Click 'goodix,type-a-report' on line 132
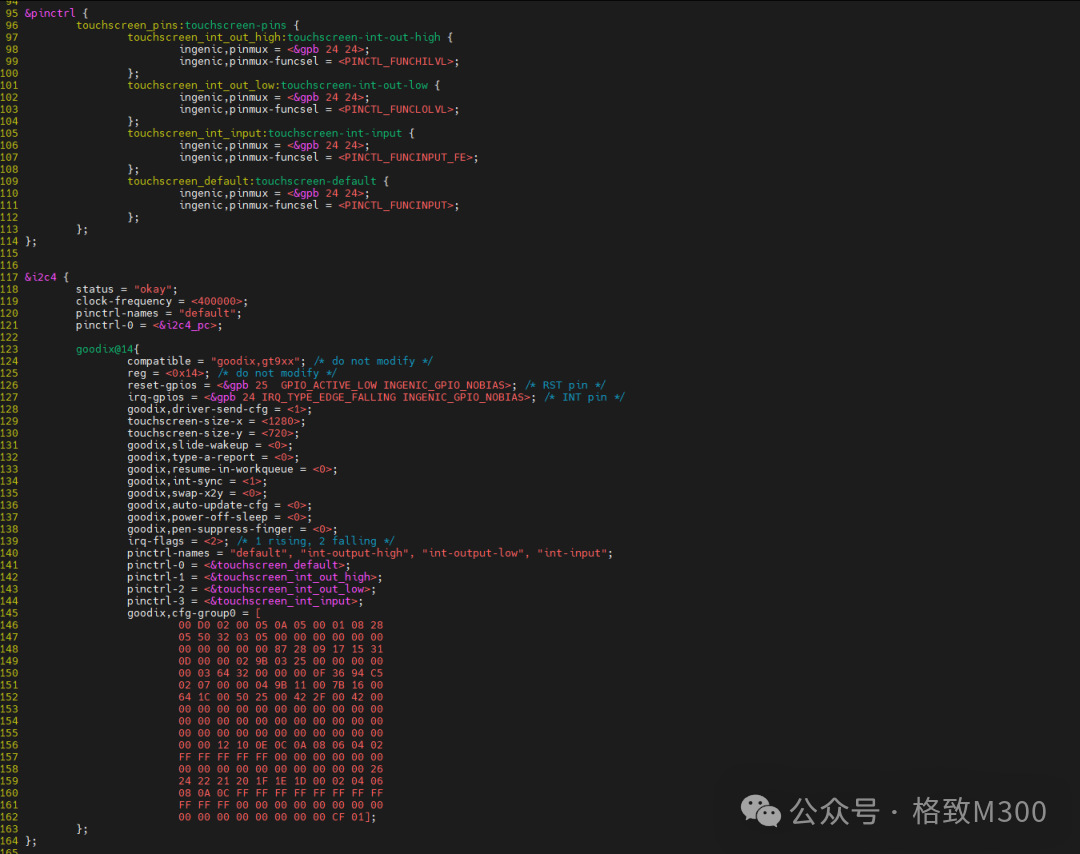 click(x=191, y=457)
